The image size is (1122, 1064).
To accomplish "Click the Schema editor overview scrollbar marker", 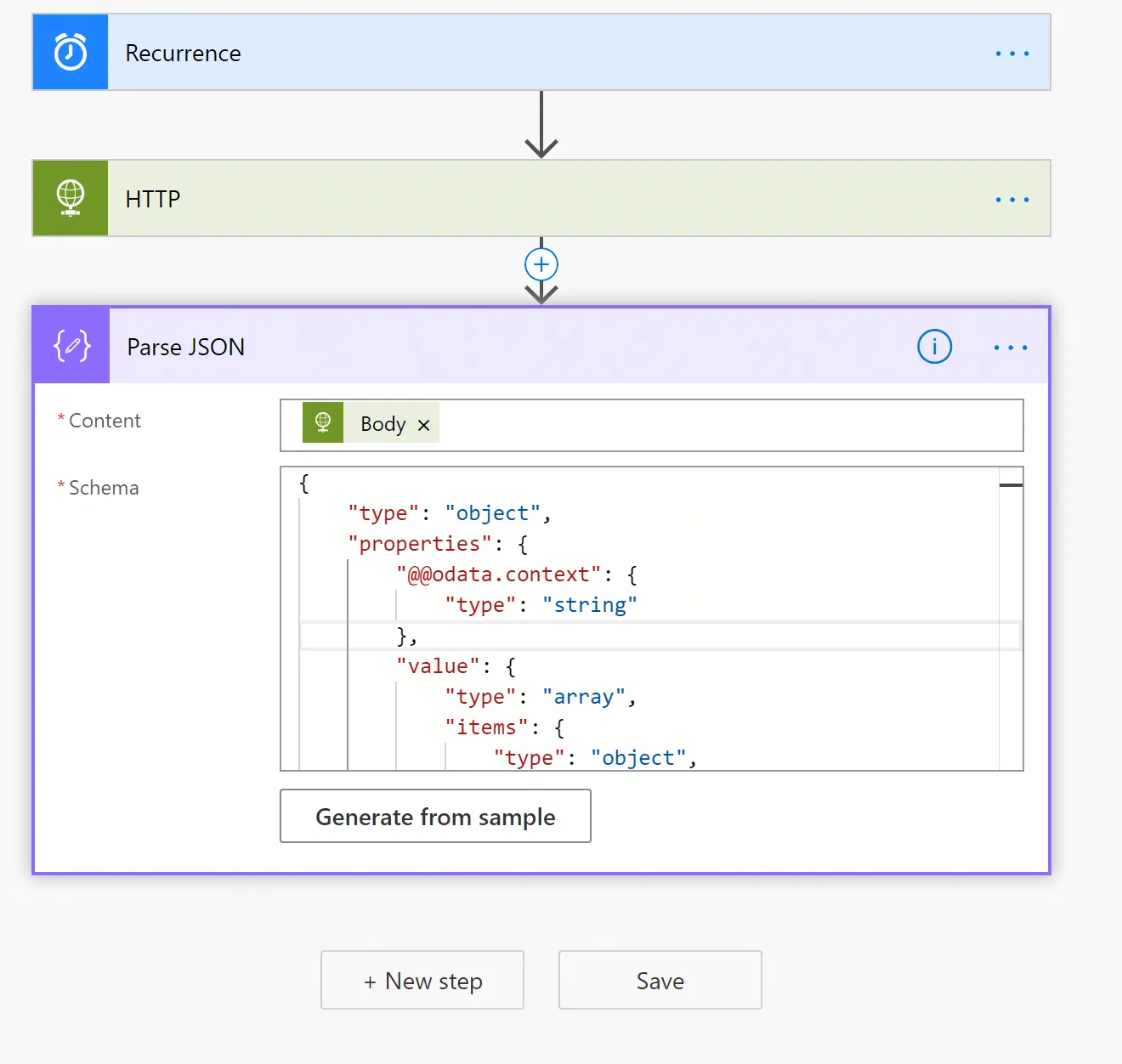I will coord(1011,484).
